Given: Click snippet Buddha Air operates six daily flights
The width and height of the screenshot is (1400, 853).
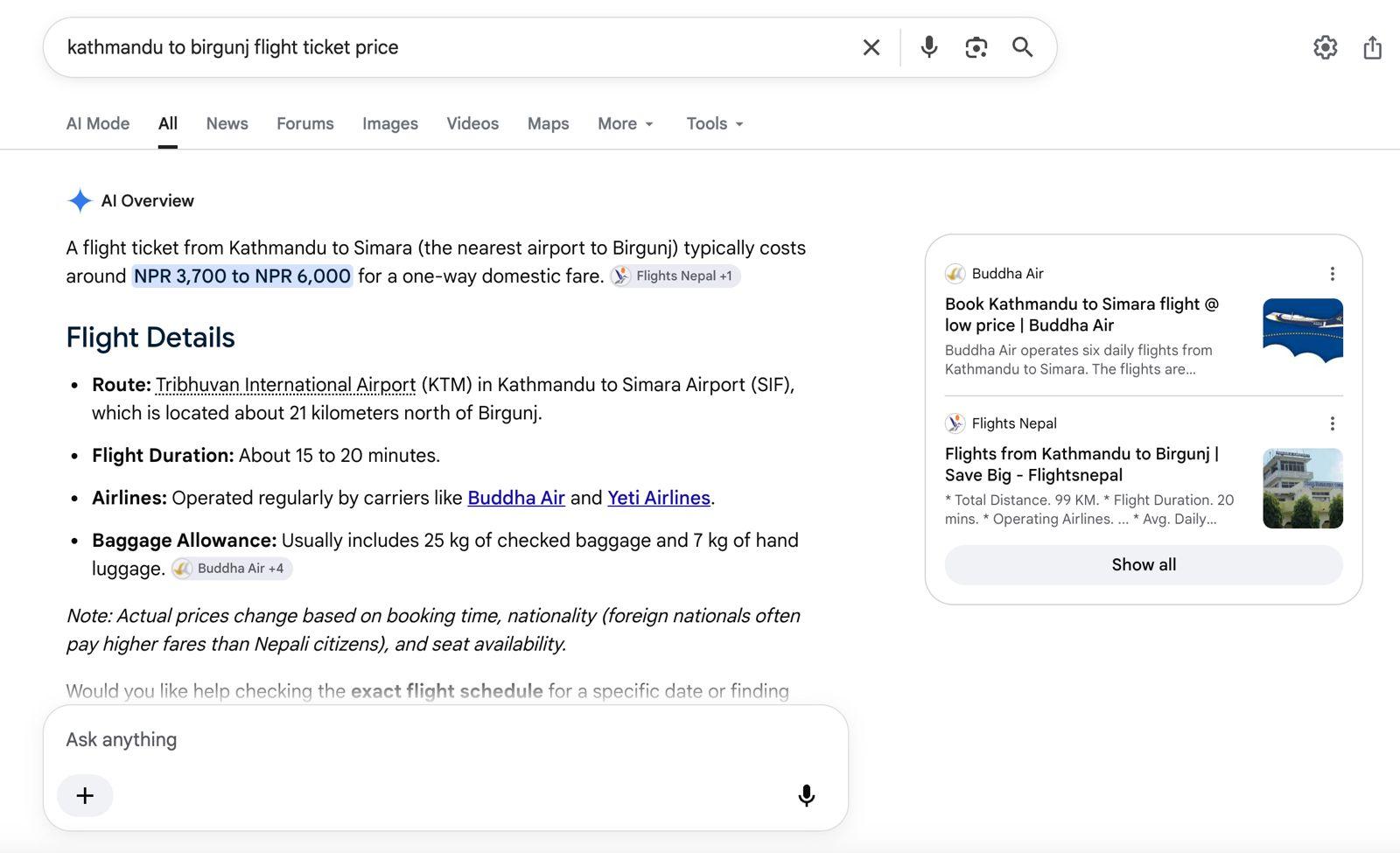Looking at the screenshot, I should tap(1079, 360).
